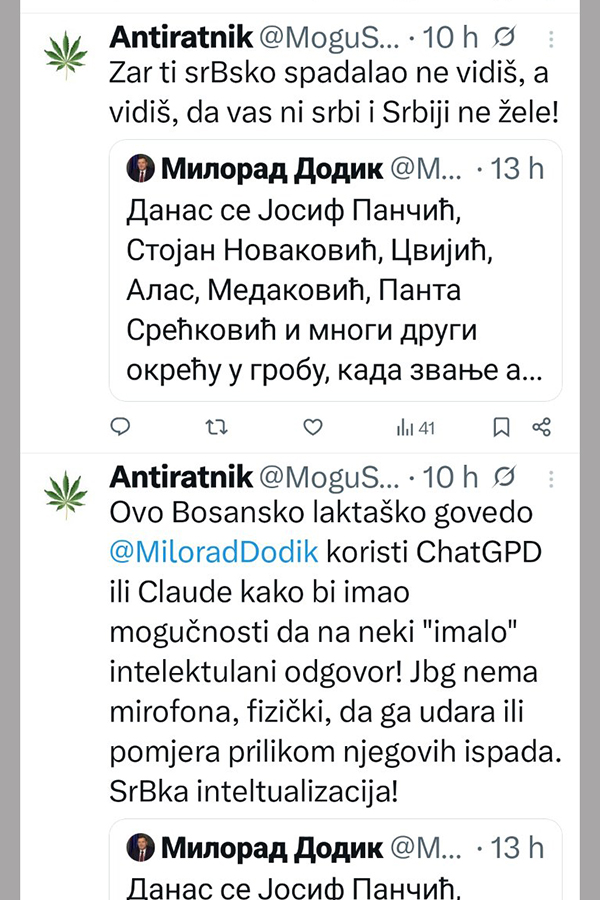Like the first Antiratnik tweet

[x=313, y=427]
